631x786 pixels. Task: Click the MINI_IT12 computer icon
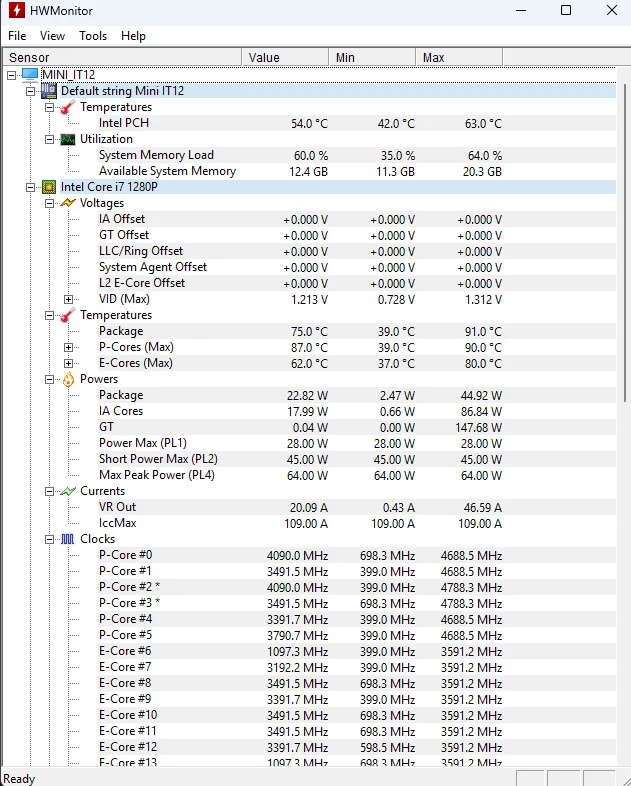pos(29,75)
